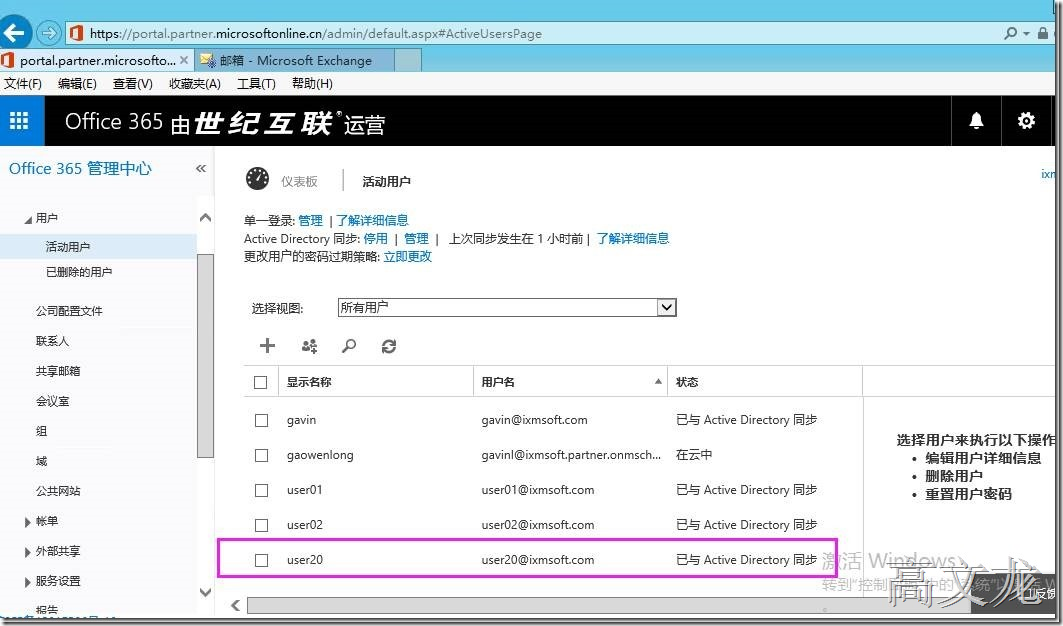The image size is (1063, 626).
Task: Open 会议室 in left navigation
Action: pos(52,401)
